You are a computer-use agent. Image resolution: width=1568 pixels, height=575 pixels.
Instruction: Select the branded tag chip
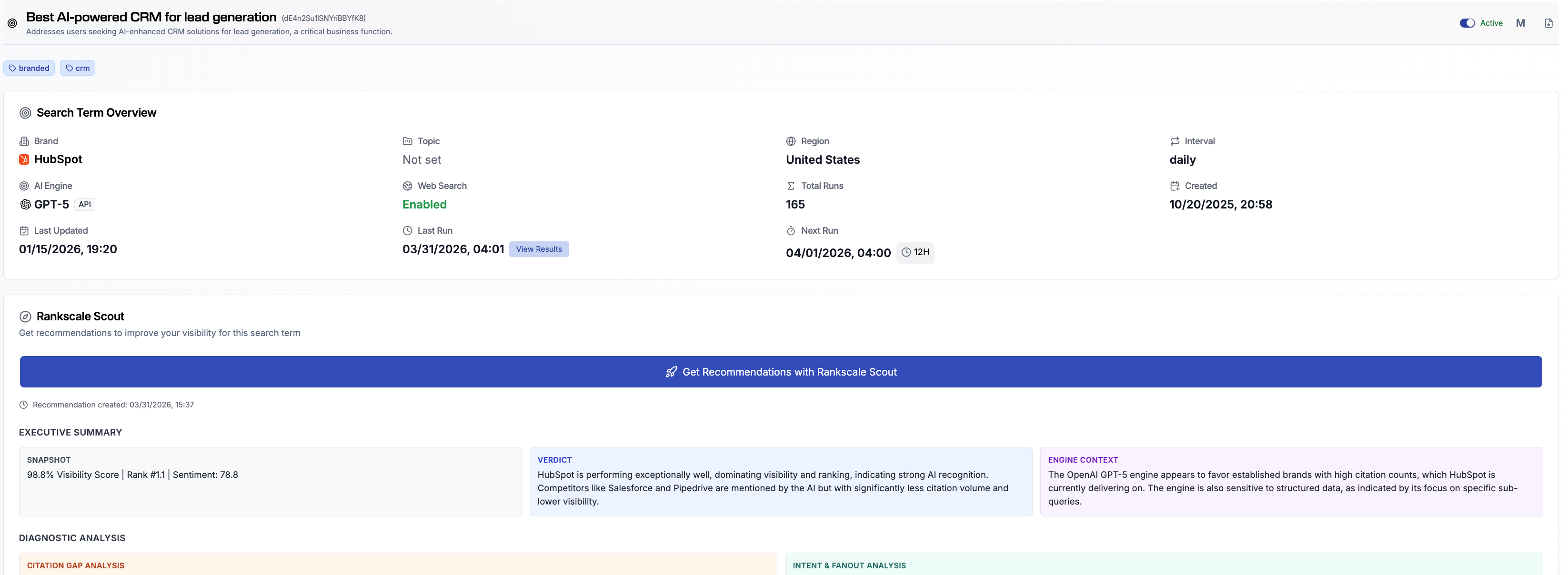(29, 68)
